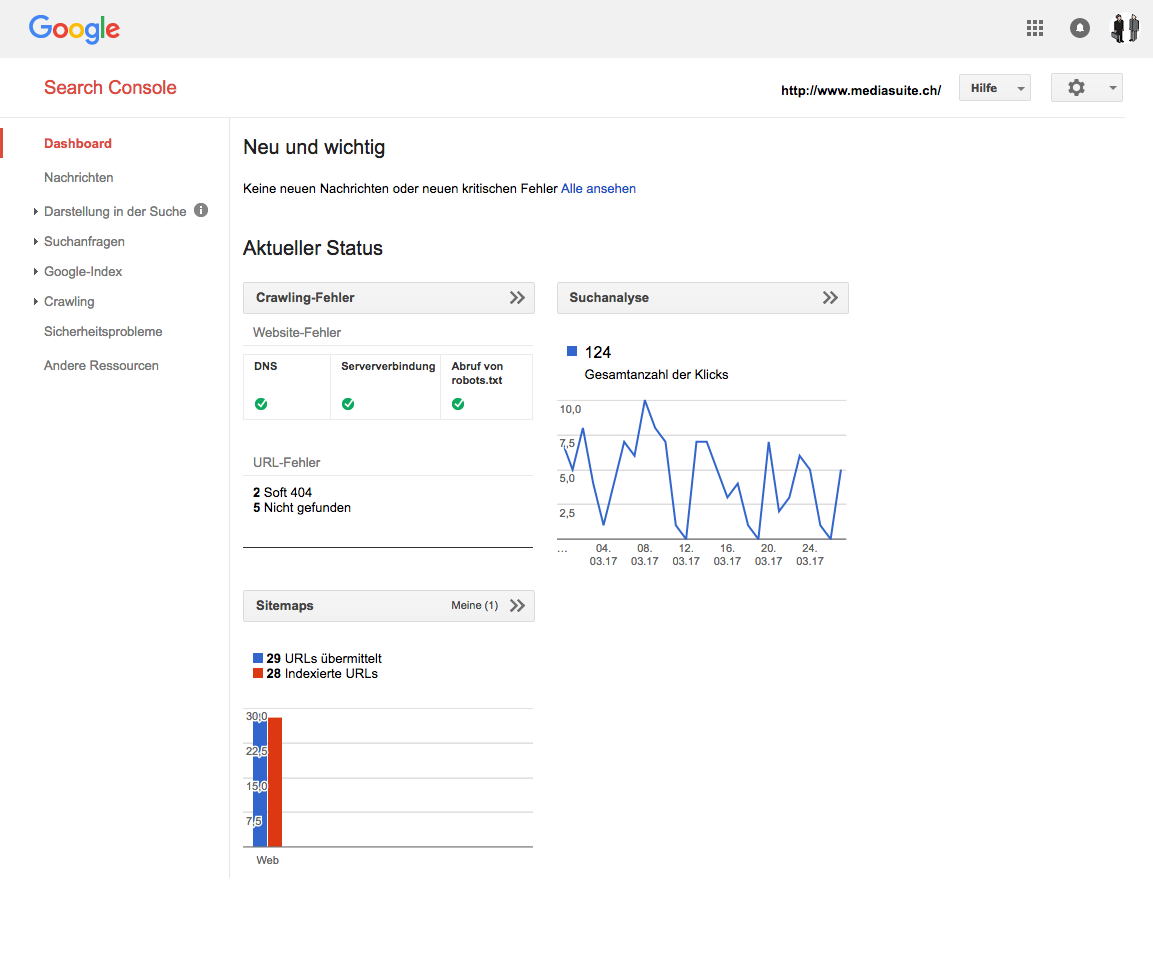Open Nachrichten in the sidebar
This screenshot has height=965, width=1153.
(79, 177)
